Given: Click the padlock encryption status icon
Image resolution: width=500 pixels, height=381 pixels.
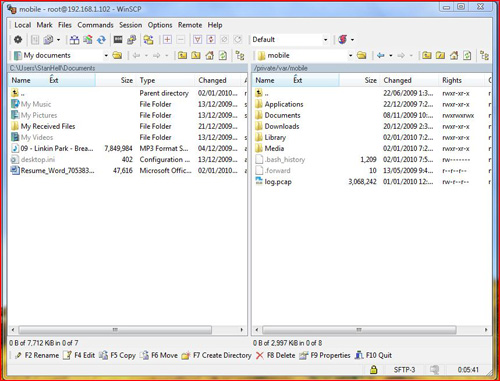Looking at the screenshot, I should [x=374, y=369].
